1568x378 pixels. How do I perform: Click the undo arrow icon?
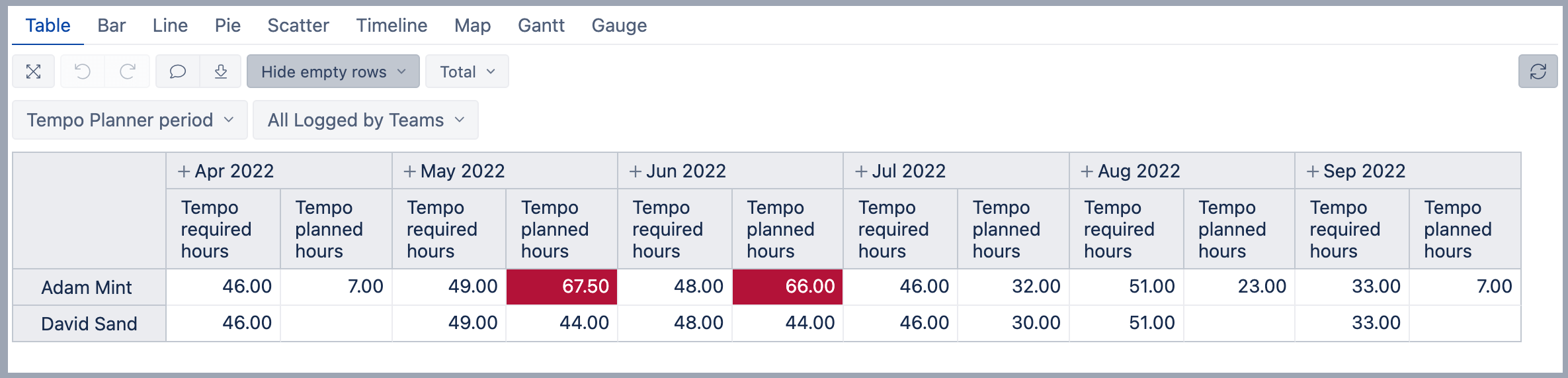point(83,71)
